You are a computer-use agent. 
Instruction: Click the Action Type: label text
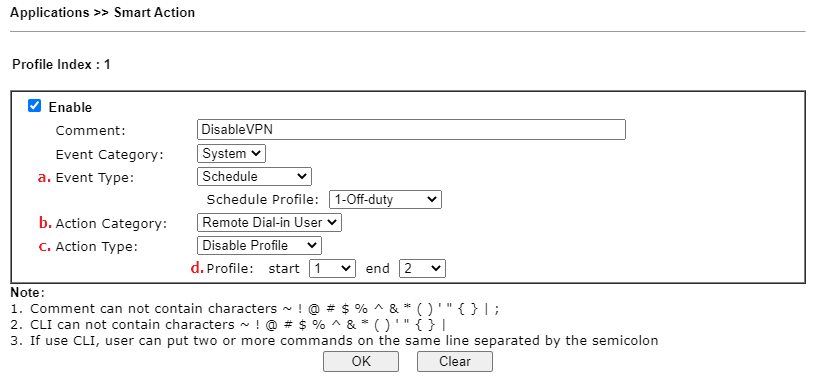click(97, 246)
